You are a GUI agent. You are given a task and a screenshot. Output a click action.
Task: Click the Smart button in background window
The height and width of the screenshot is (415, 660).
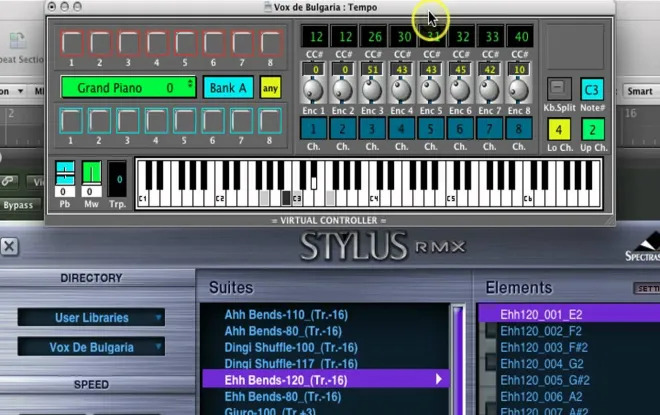click(640, 91)
